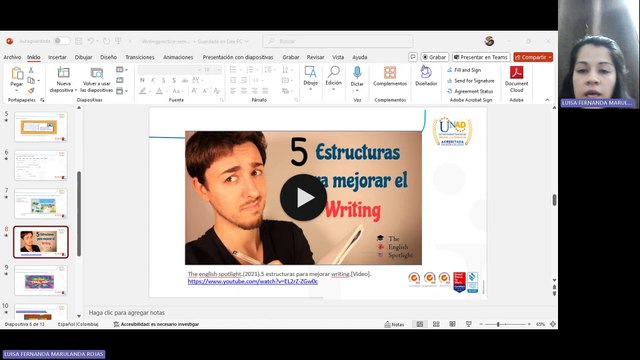Click Volver a usar las diapositivas
The height and width of the screenshot is (360, 640).
pyautogui.click(x=97, y=80)
